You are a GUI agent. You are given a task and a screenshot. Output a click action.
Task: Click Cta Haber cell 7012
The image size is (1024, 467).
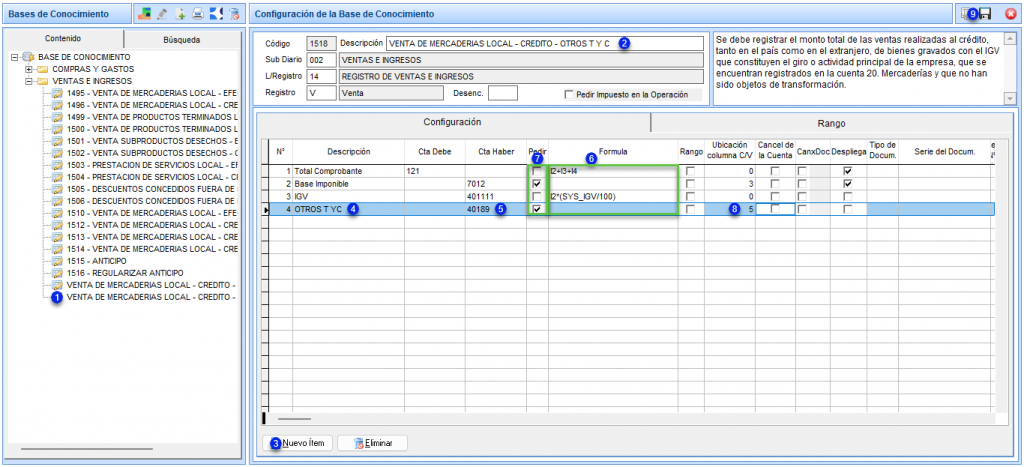coord(496,184)
